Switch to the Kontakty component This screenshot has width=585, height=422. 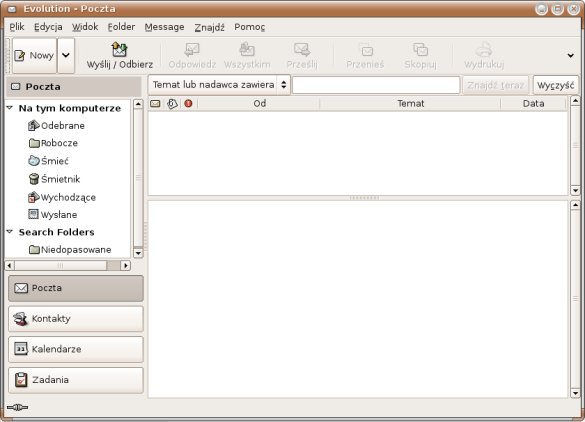76,319
